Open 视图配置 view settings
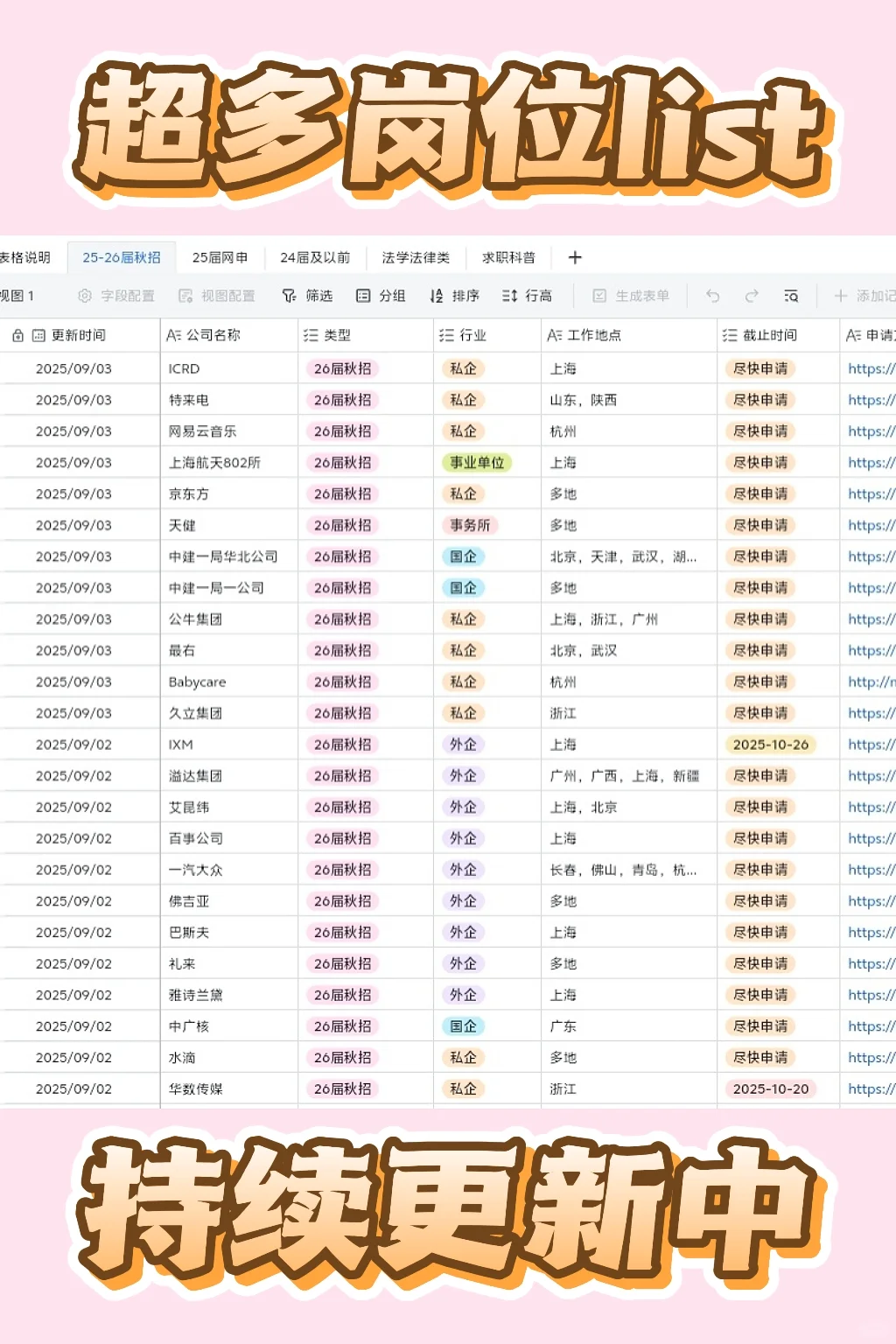 pyautogui.click(x=217, y=296)
